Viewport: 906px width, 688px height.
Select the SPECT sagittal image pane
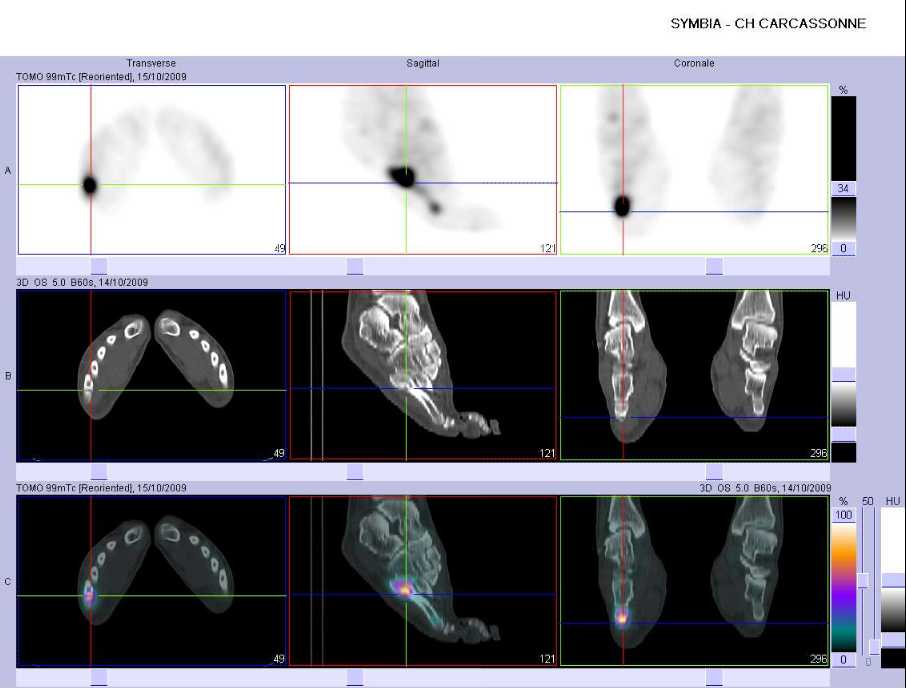[x=423, y=170]
